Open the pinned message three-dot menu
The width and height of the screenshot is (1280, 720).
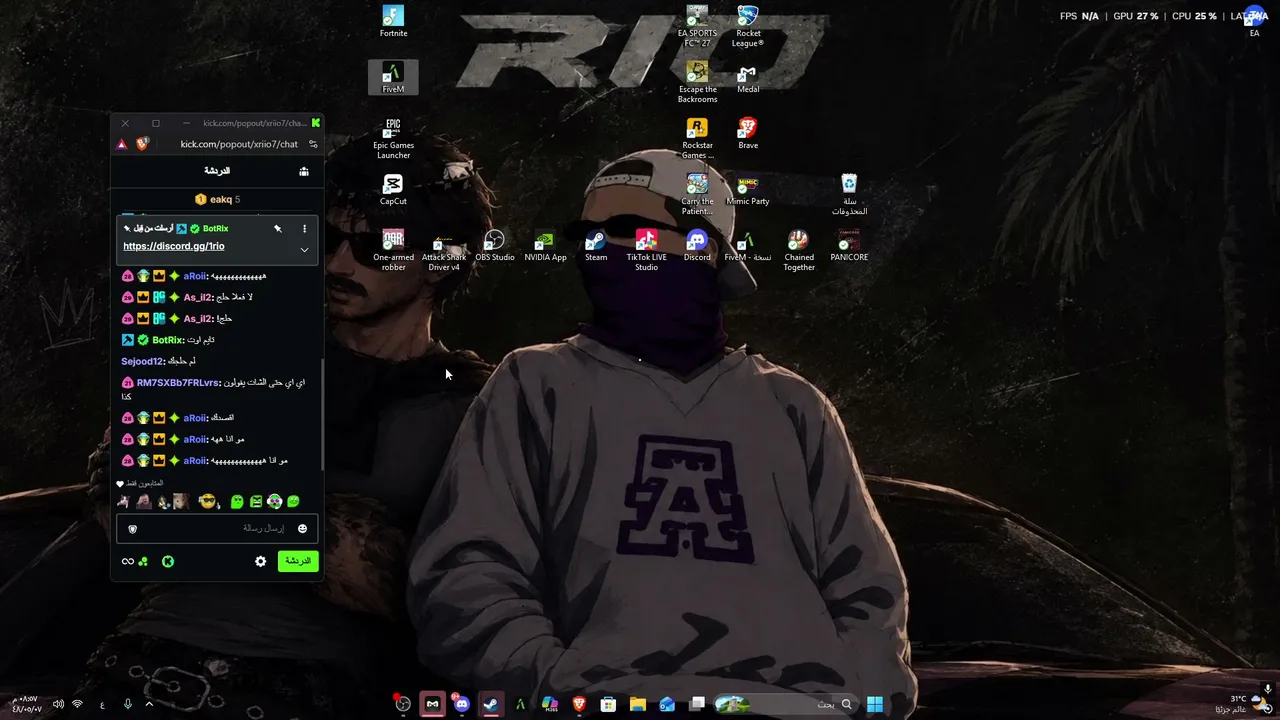tap(304, 229)
